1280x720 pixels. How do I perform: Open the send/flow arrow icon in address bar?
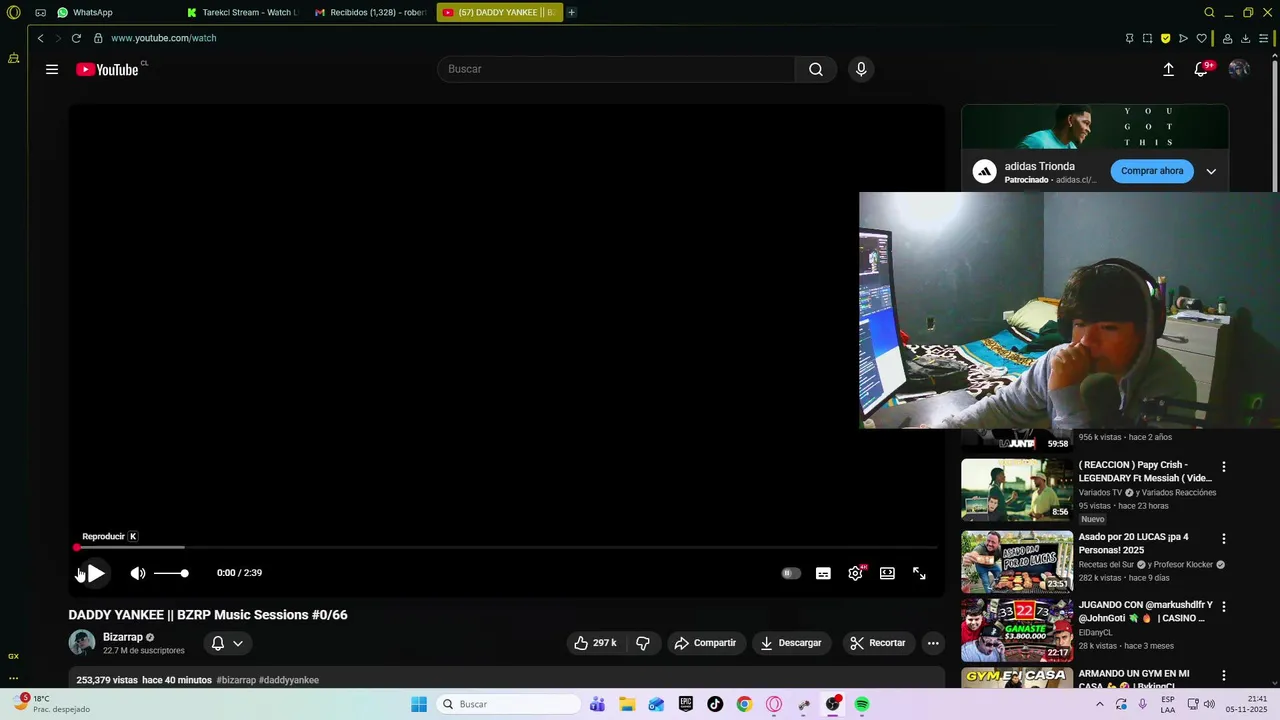[1183, 38]
